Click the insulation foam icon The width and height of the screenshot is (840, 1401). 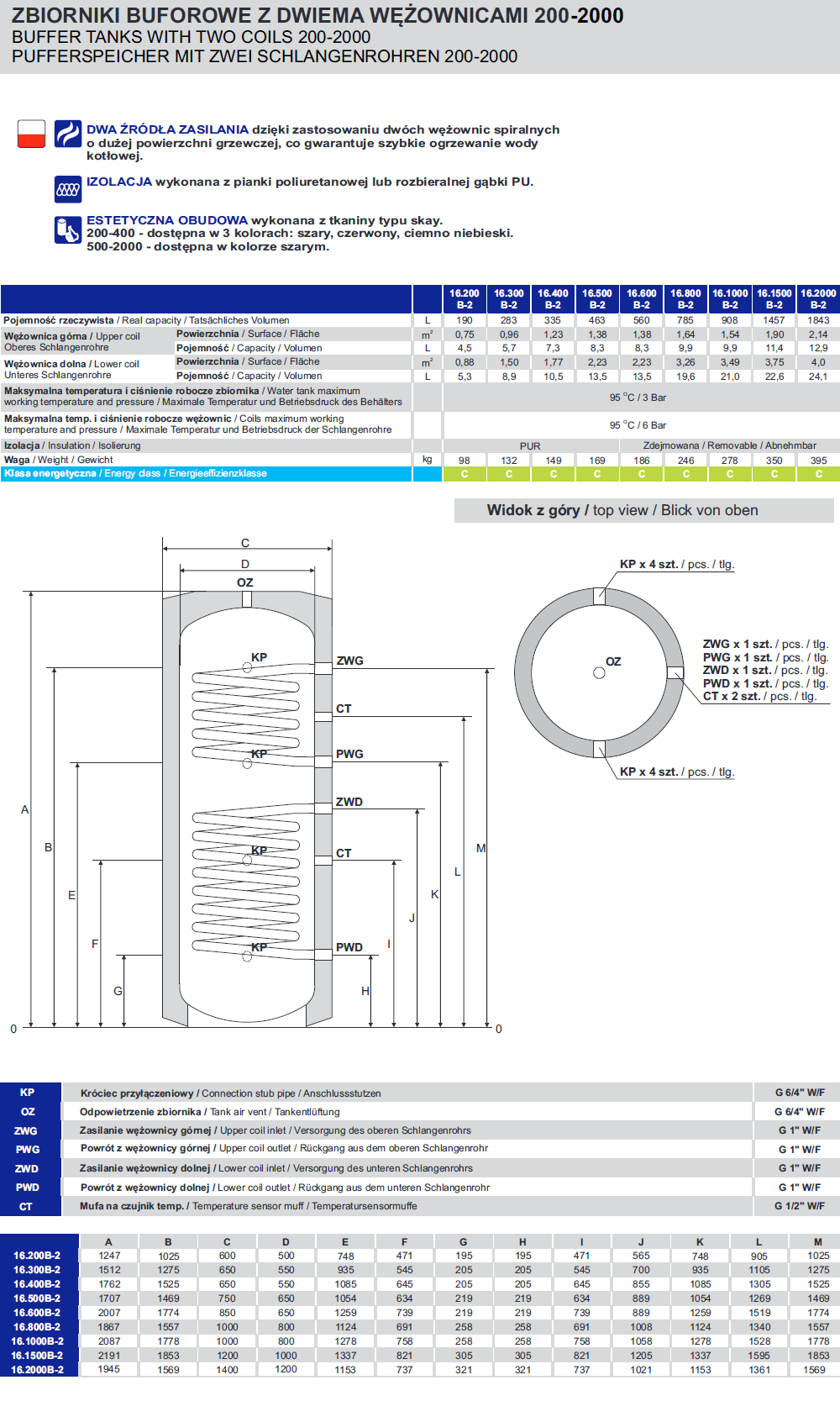click(68, 189)
